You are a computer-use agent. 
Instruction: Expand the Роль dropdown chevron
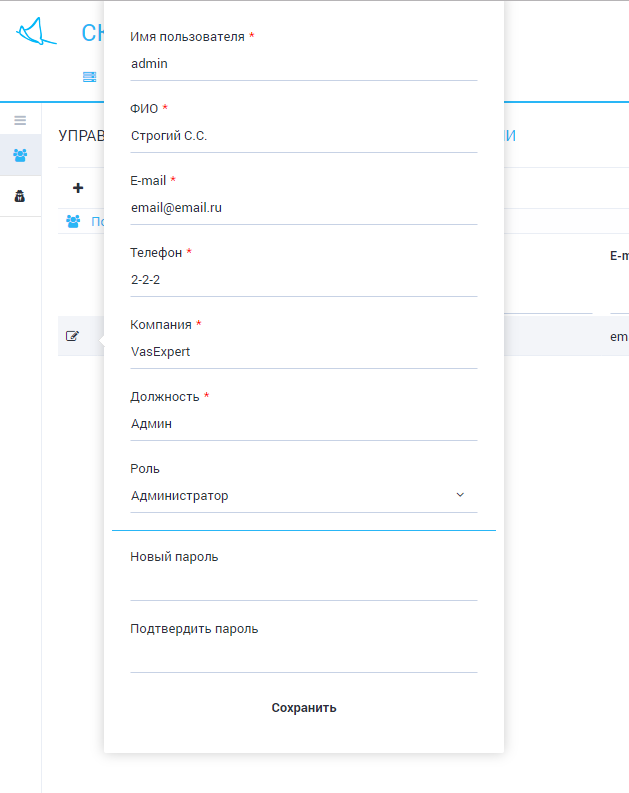click(460, 495)
